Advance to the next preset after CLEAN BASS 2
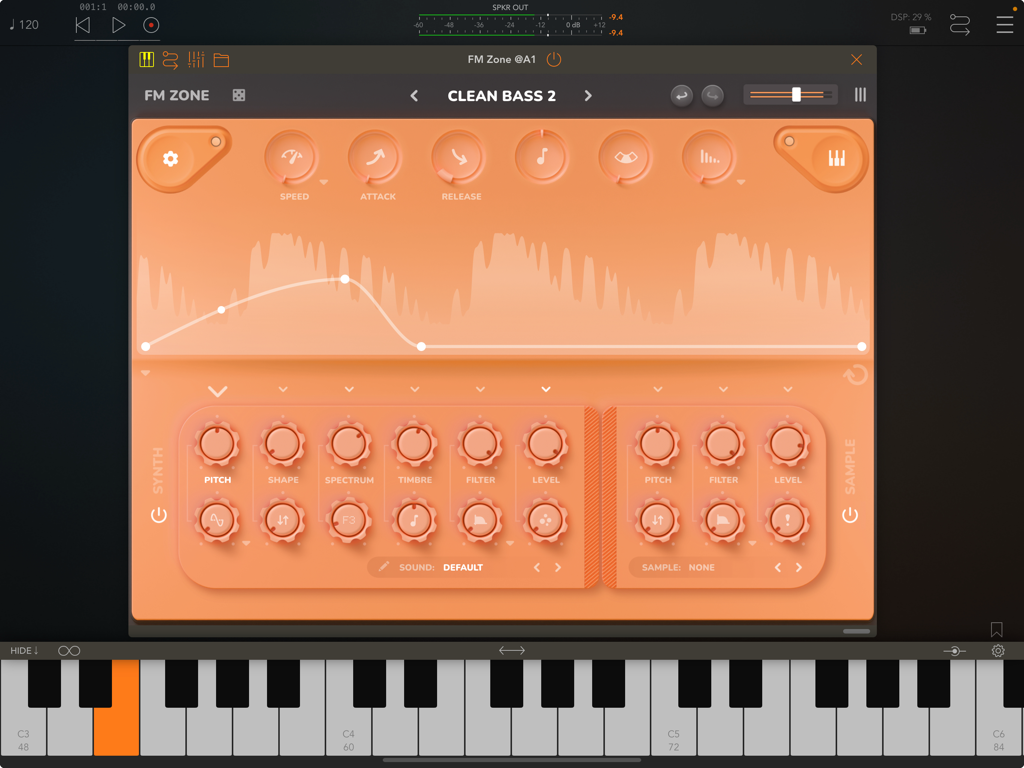The height and width of the screenshot is (768, 1024). click(588, 95)
